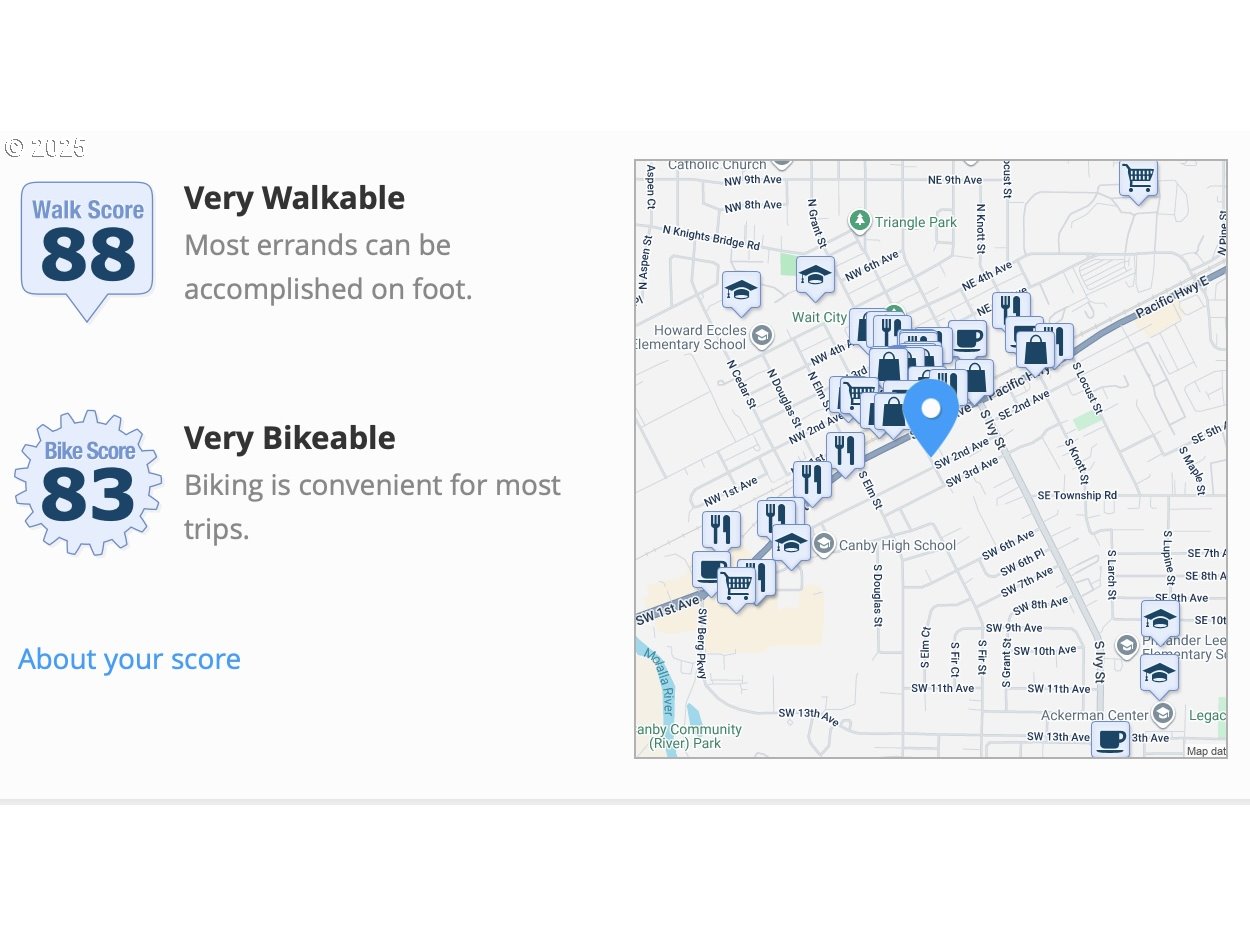The width and height of the screenshot is (1250, 937).
Task: Select the blue location pin on the map
Action: click(x=931, y=417)
